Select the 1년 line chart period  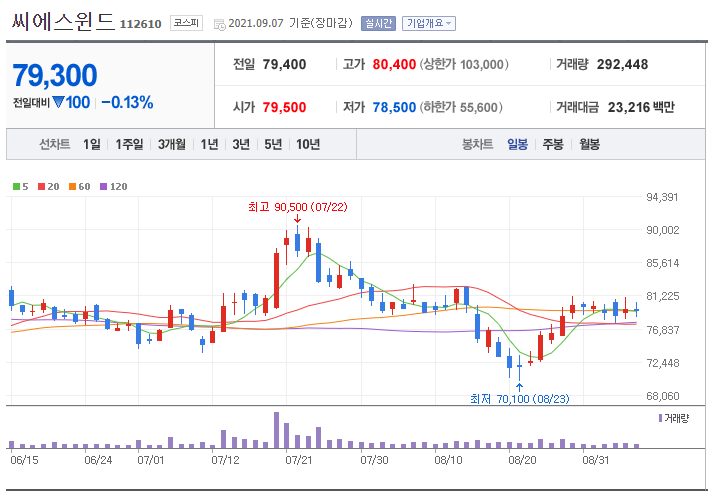pos(210,144)
